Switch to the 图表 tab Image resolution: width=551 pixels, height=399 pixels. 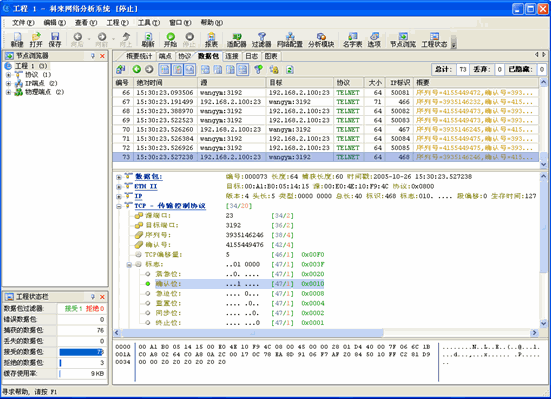pos(271,56)
